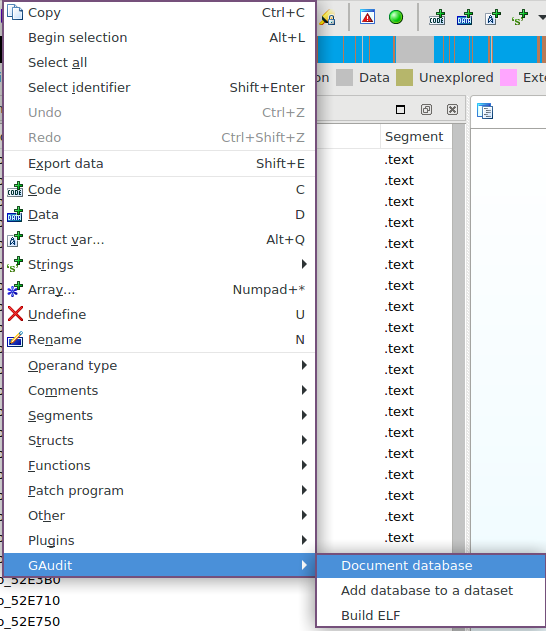The height and width of the screenshot is (631, 546).
Task: Click the red warning triangle toolbar icon
Action: click(367, 17)
